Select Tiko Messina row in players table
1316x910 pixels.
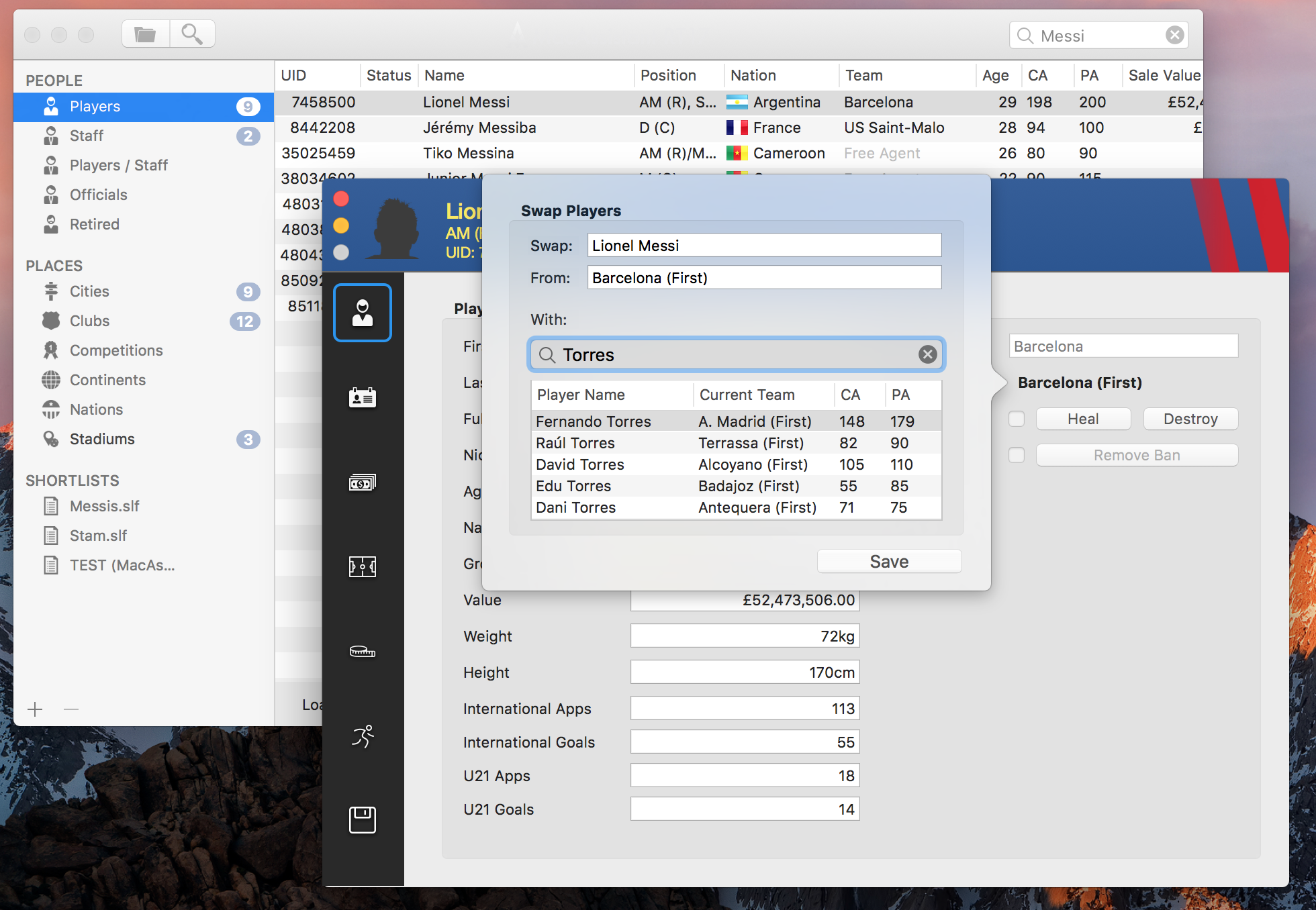coord(739,154)
